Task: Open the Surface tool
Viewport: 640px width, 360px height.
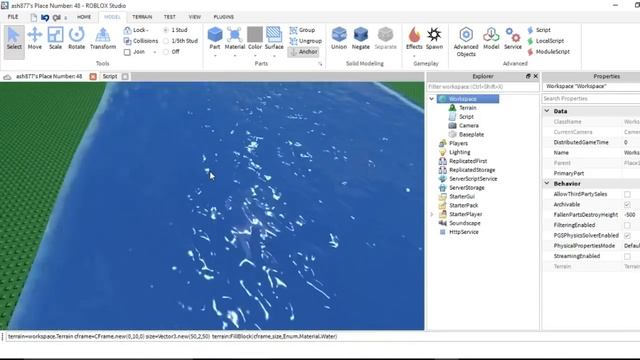Action: click(x=274, y=39)
